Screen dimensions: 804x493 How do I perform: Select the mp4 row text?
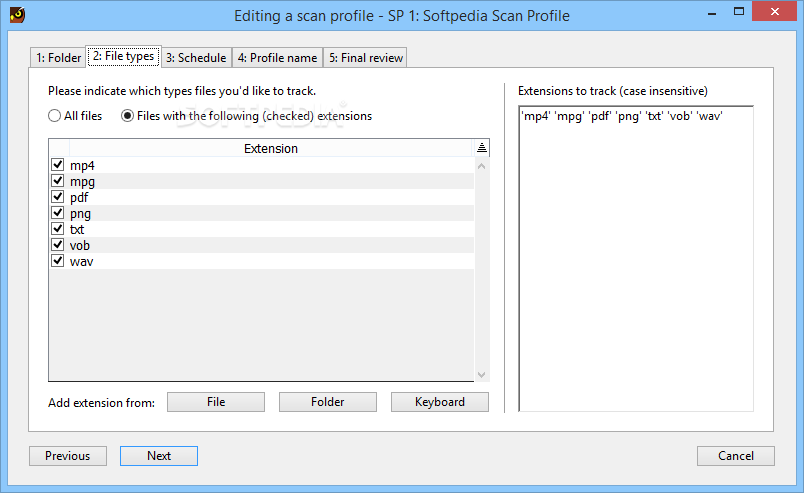82,166
